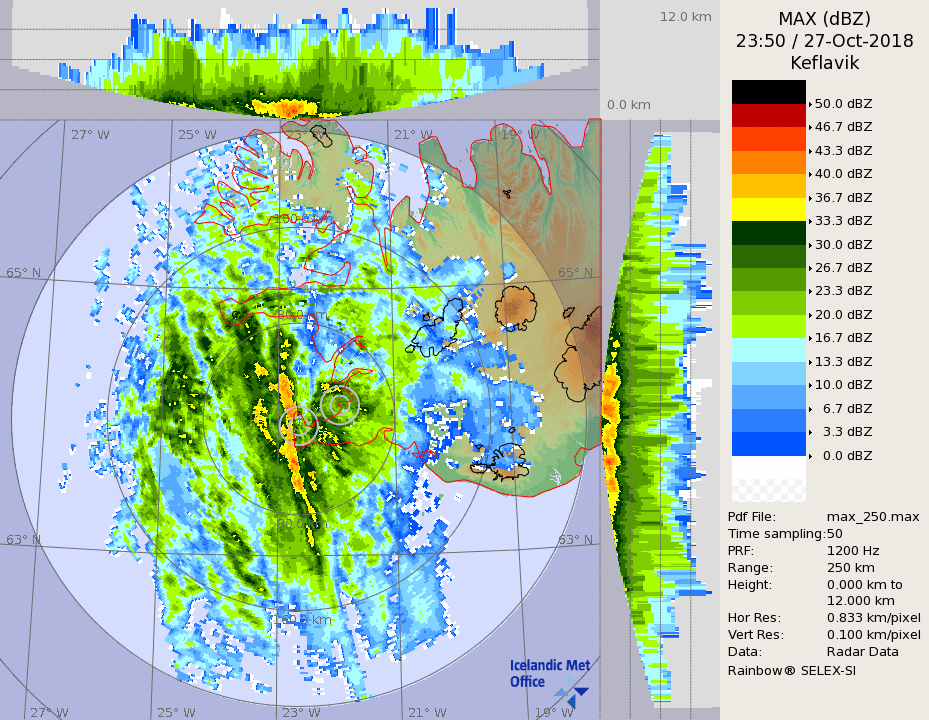The width and height of the screenshot is (929, 720).
Task: Click the Keflavik radar site circle marker
Action: 299,423
